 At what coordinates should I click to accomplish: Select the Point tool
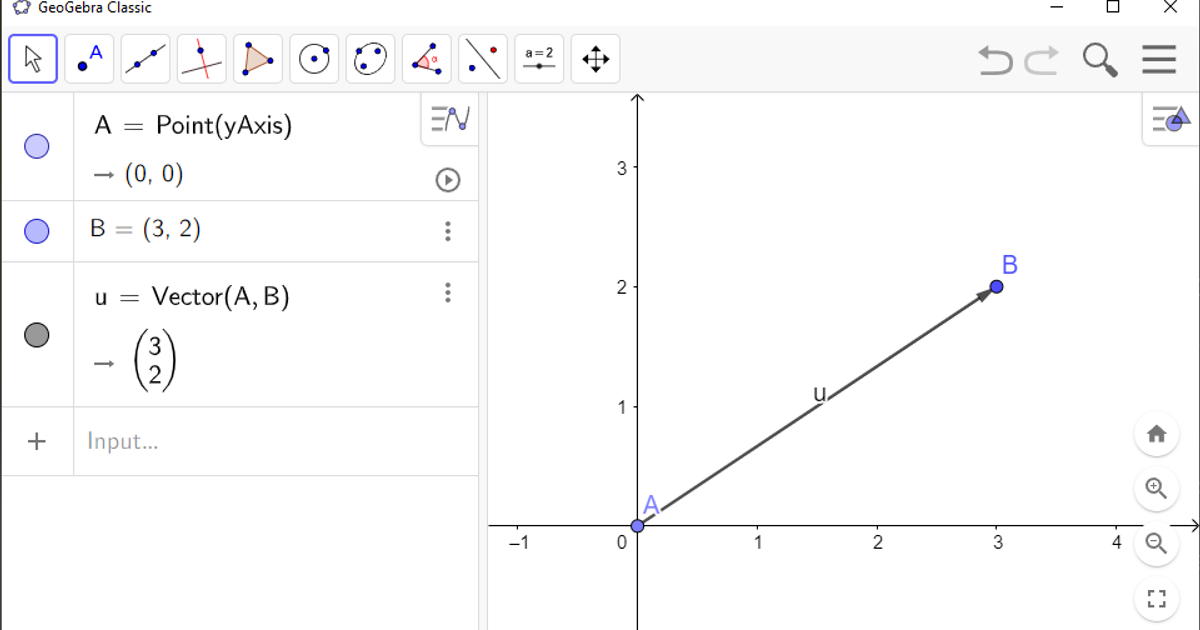[88, 59]
